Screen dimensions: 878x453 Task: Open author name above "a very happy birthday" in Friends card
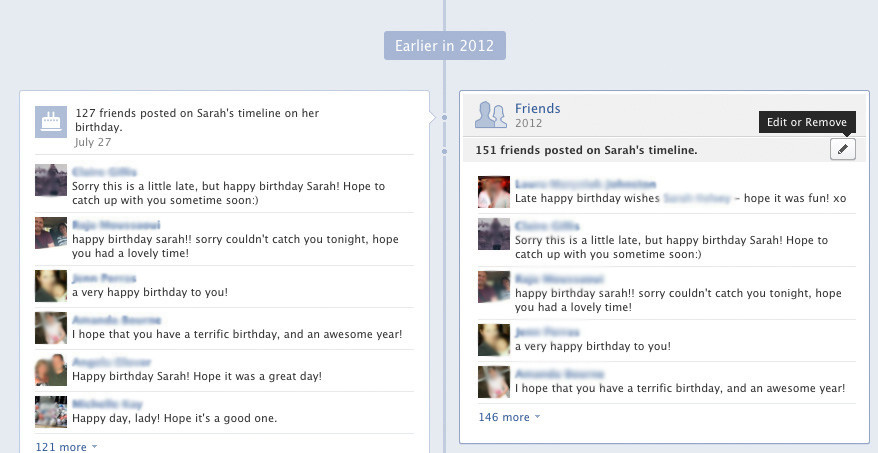547,332
